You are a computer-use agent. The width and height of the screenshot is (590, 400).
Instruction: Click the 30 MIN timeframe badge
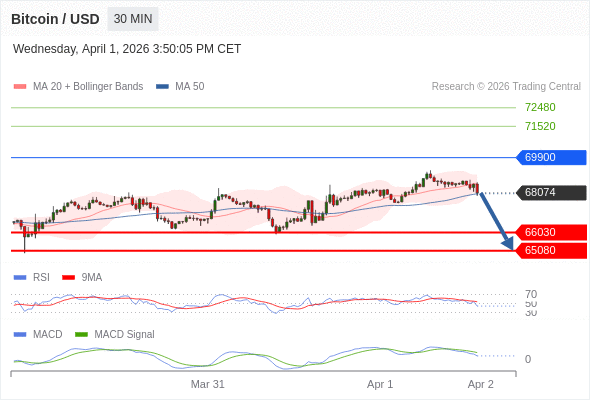133,19
